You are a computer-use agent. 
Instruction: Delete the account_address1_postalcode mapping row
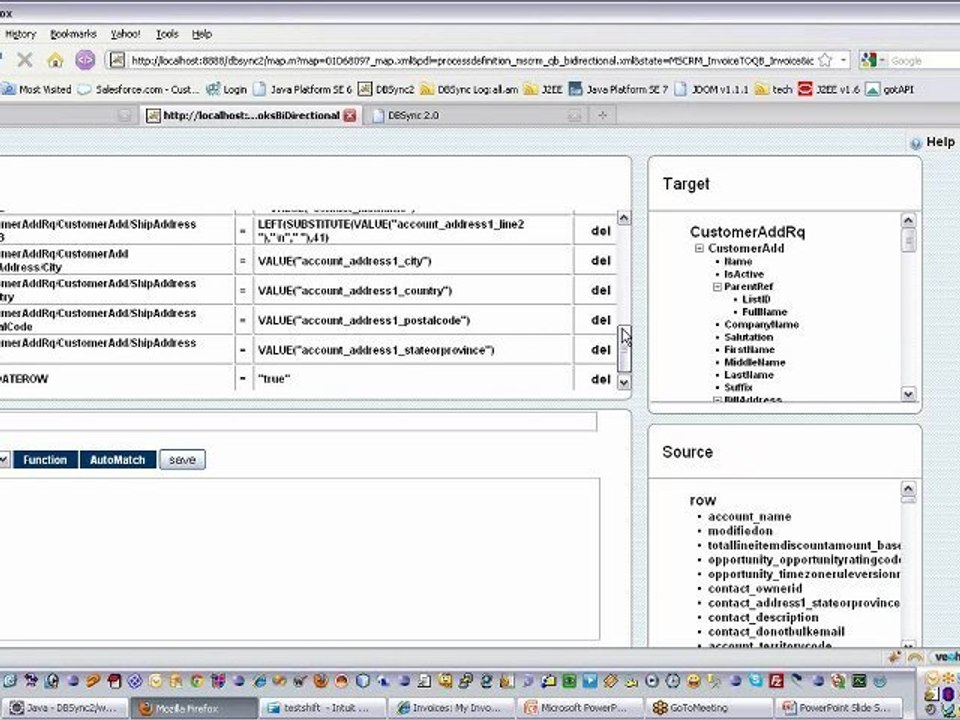click(601, 320)
